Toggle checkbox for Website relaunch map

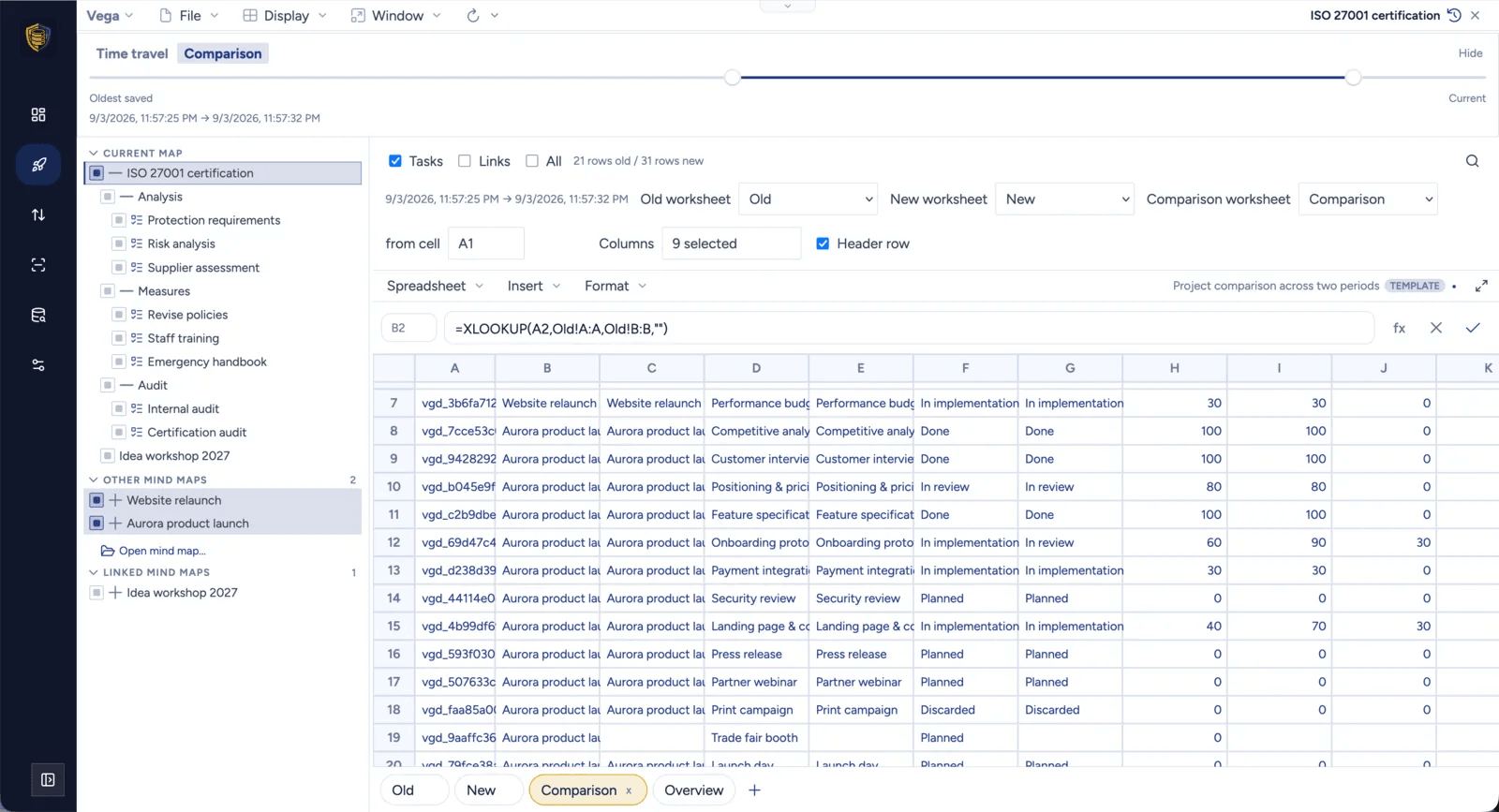[x=96, y=500]
